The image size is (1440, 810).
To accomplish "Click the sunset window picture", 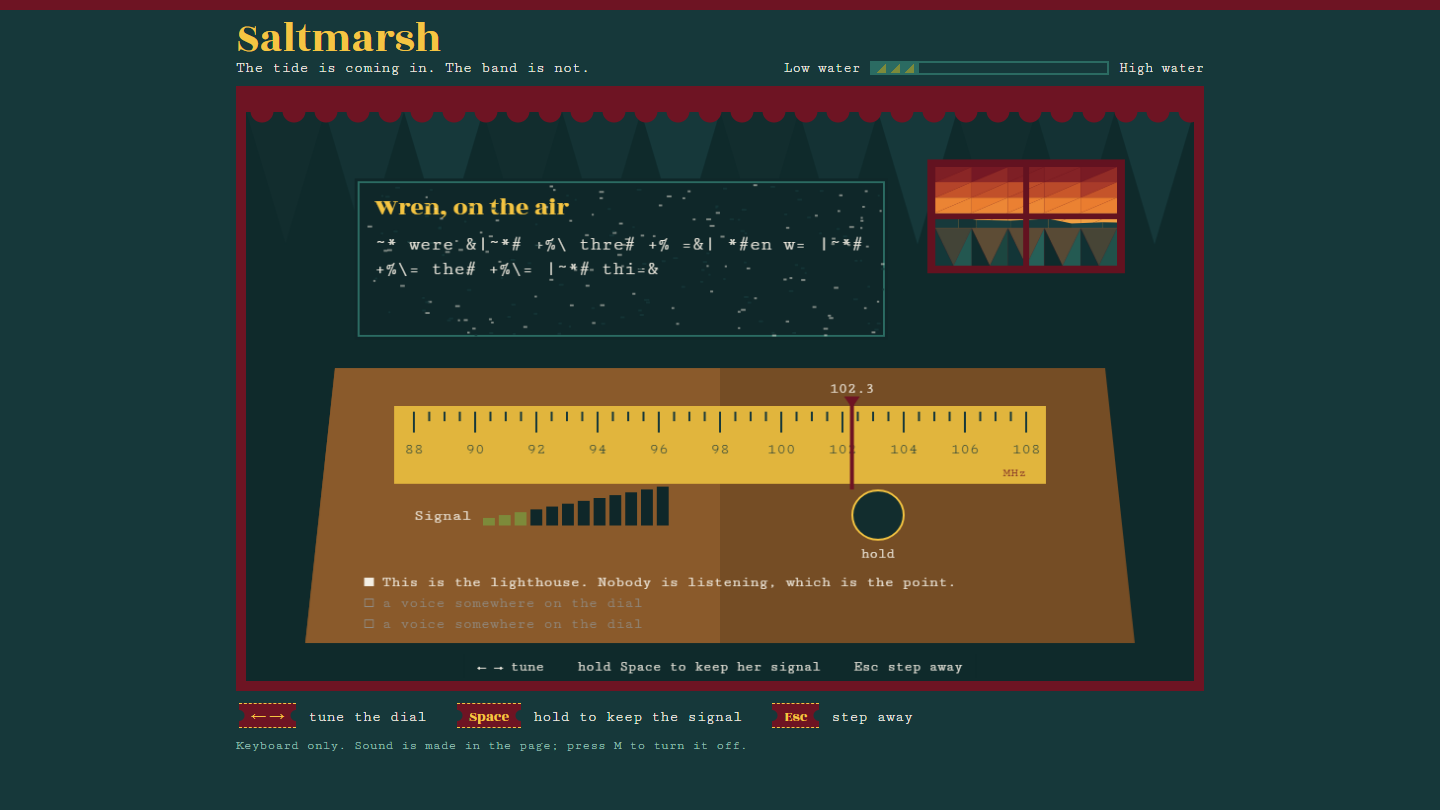I will 1026,216.
